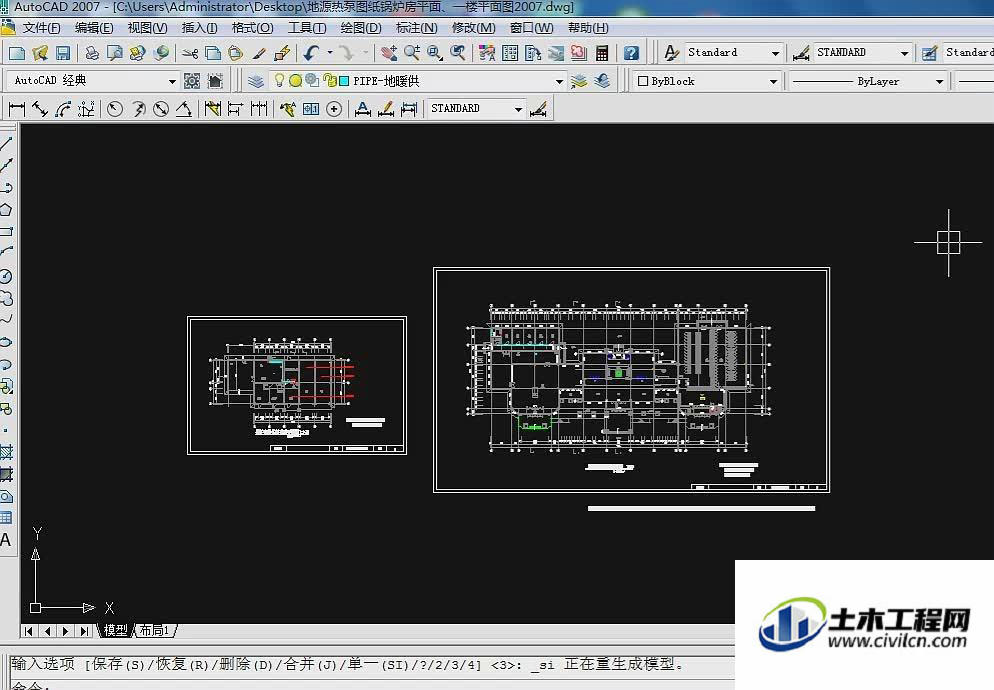
Task: Click the Aligned dimension tool
Action: 39,109
